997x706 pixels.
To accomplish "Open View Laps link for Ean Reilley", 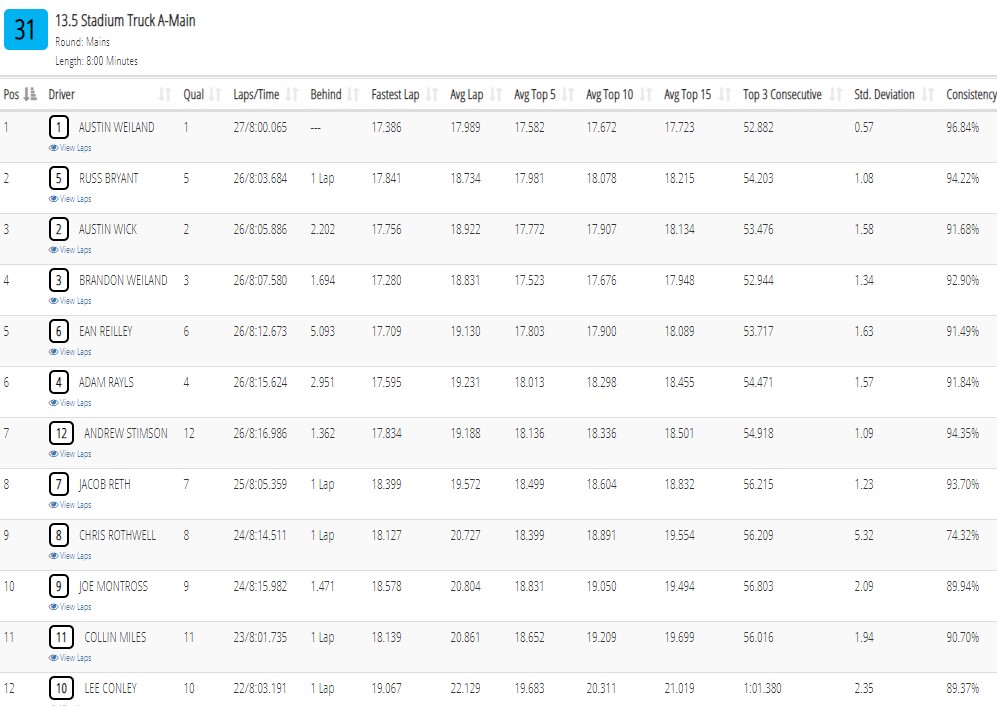I will [70, 352].
